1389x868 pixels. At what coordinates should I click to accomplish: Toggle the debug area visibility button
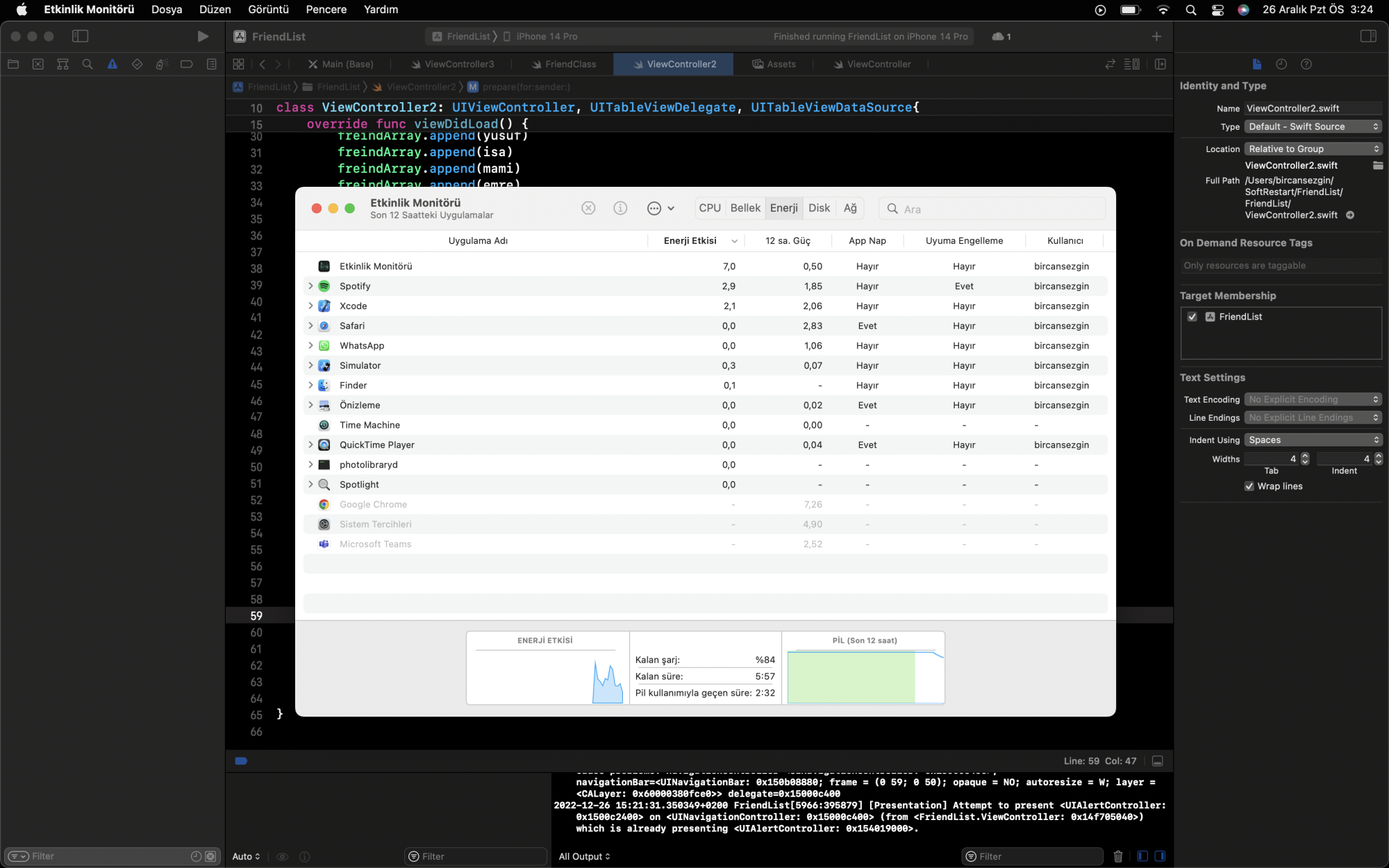(x=1158, y=761)
